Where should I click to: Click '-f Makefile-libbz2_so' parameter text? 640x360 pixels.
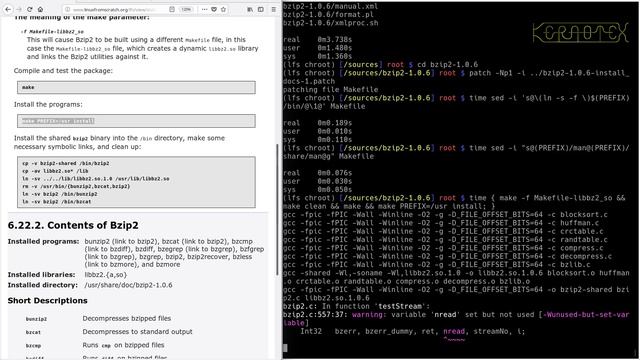click(x=52, y=31)
